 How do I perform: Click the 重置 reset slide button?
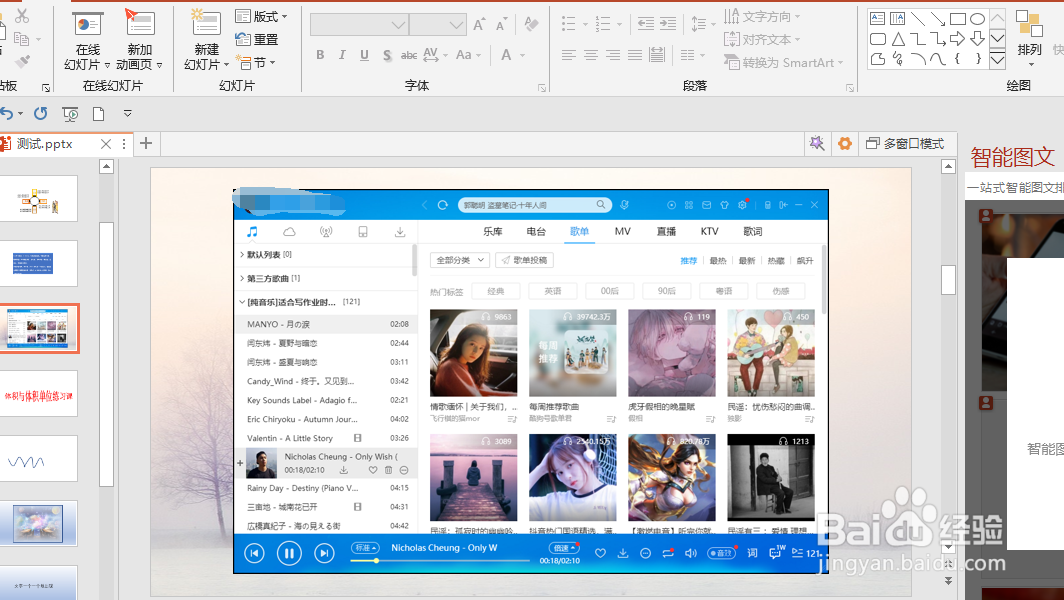256,39
